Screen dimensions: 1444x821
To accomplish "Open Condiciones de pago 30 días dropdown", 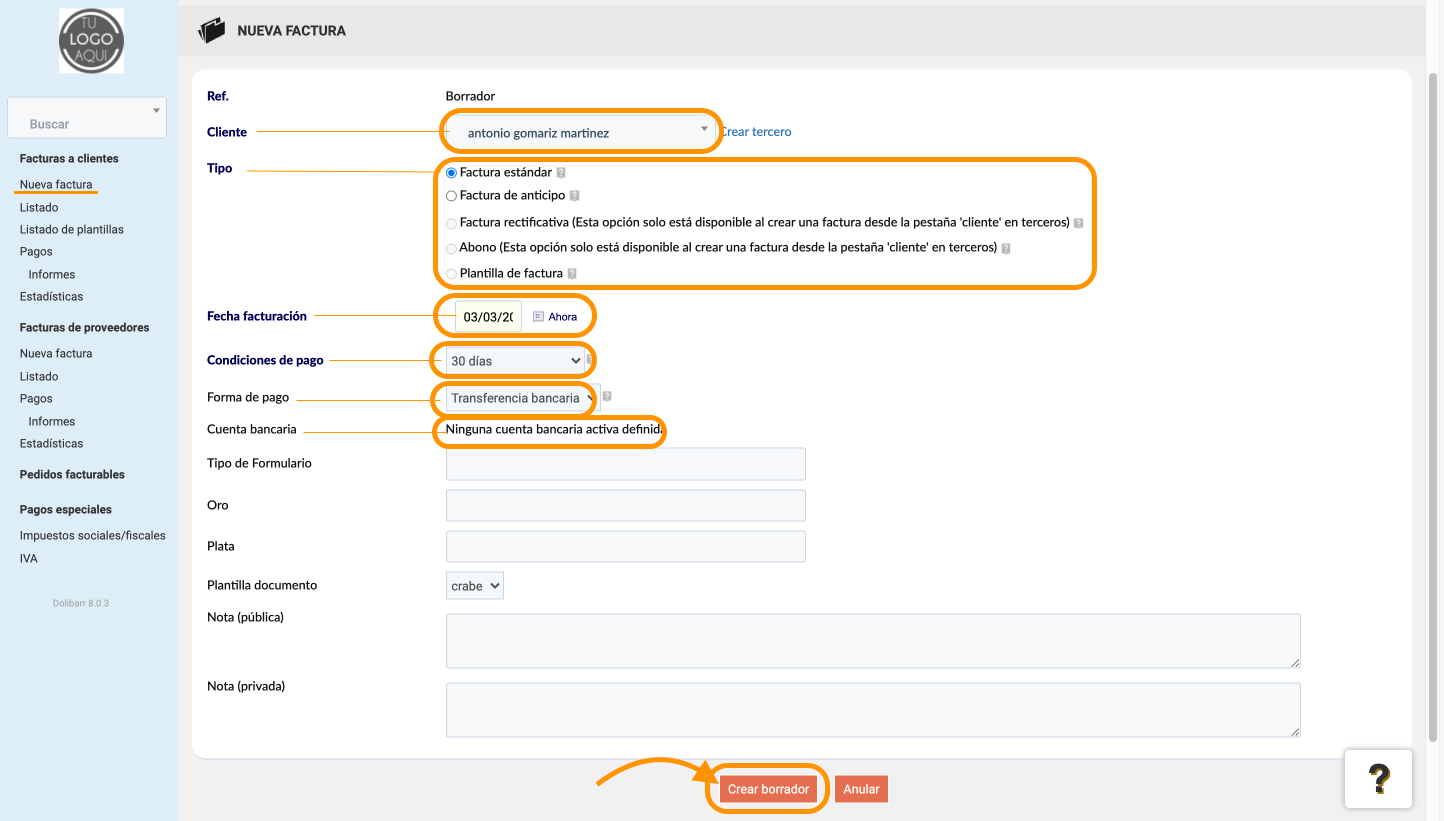I will pyautogui.click(x=515, y=360).
